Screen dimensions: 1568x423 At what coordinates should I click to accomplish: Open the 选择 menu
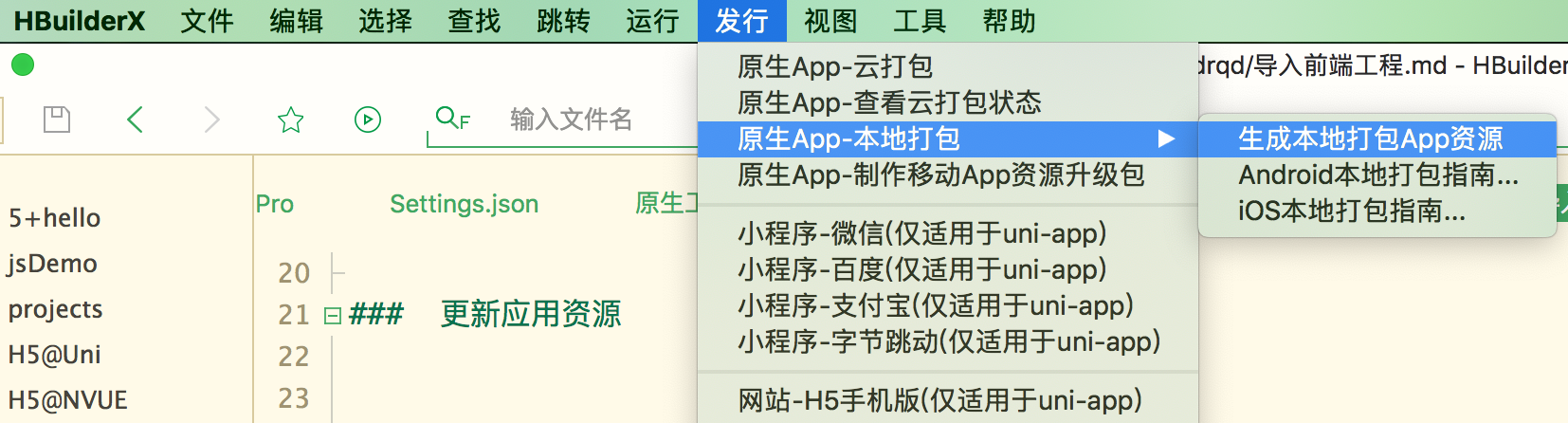pyautogui.click(x=385, y=21)
